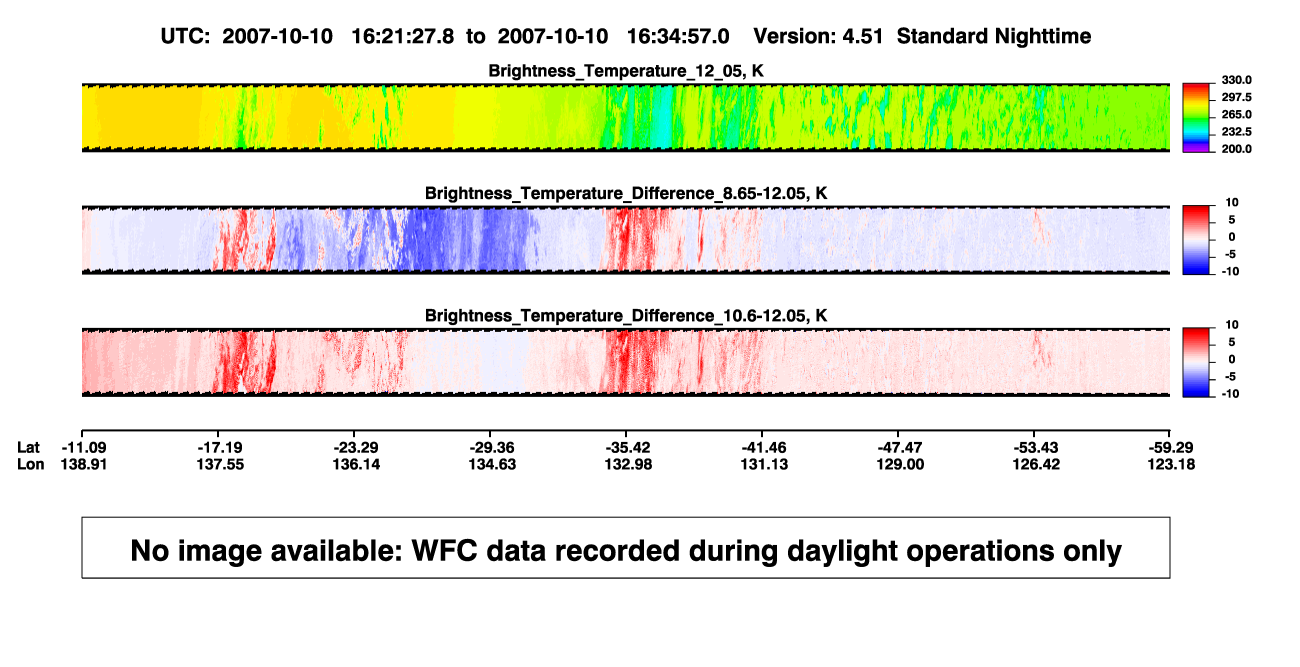Click longitude value 123.18

[x=1171, y=464]
